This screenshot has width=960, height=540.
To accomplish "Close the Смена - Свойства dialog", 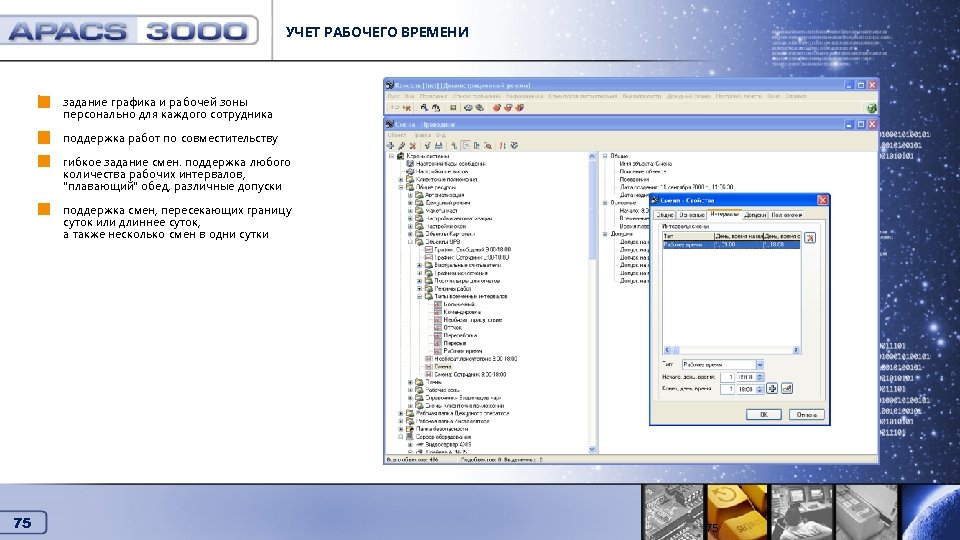I will pyautogui.click(x=822, y=200).
